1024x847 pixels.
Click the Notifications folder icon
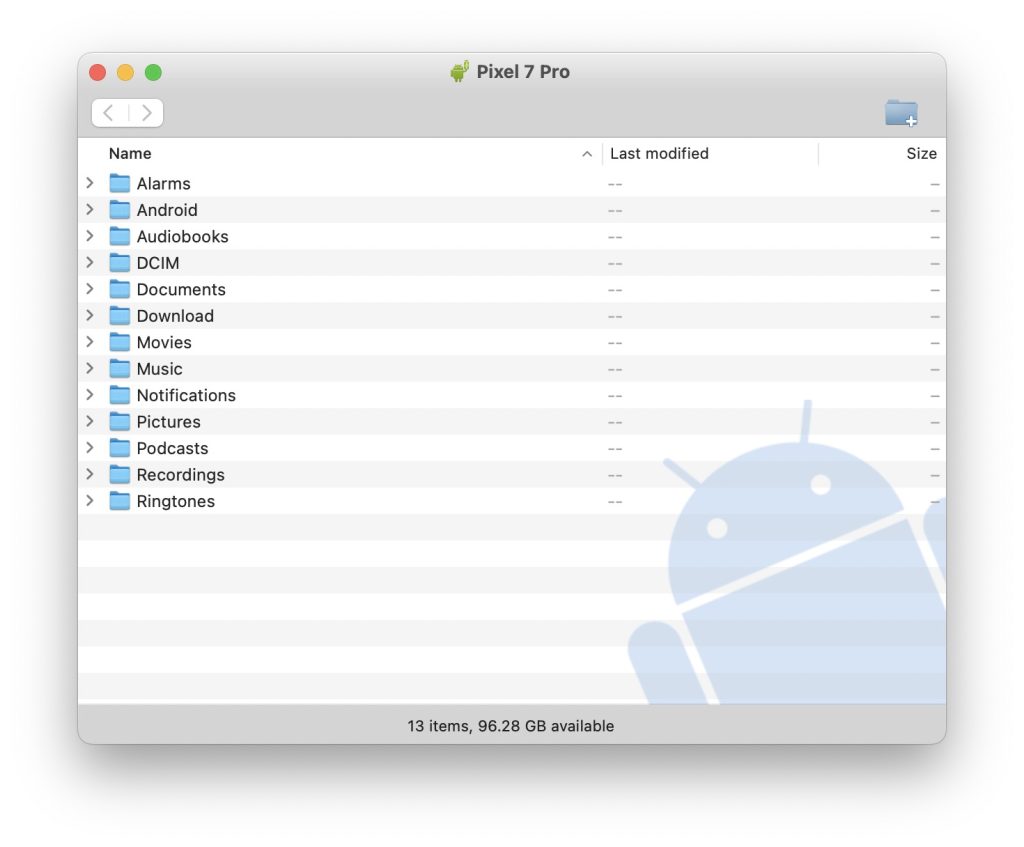[x=120, y=394]
